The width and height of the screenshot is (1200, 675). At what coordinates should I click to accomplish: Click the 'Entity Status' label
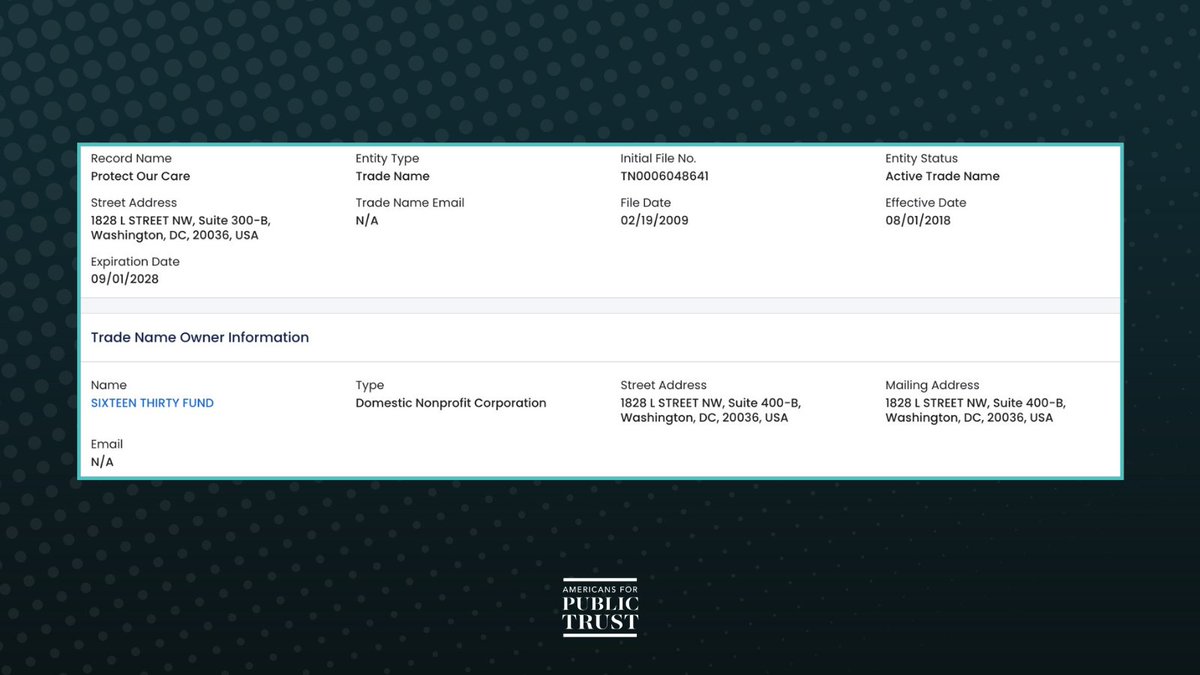tap(921, 158)
